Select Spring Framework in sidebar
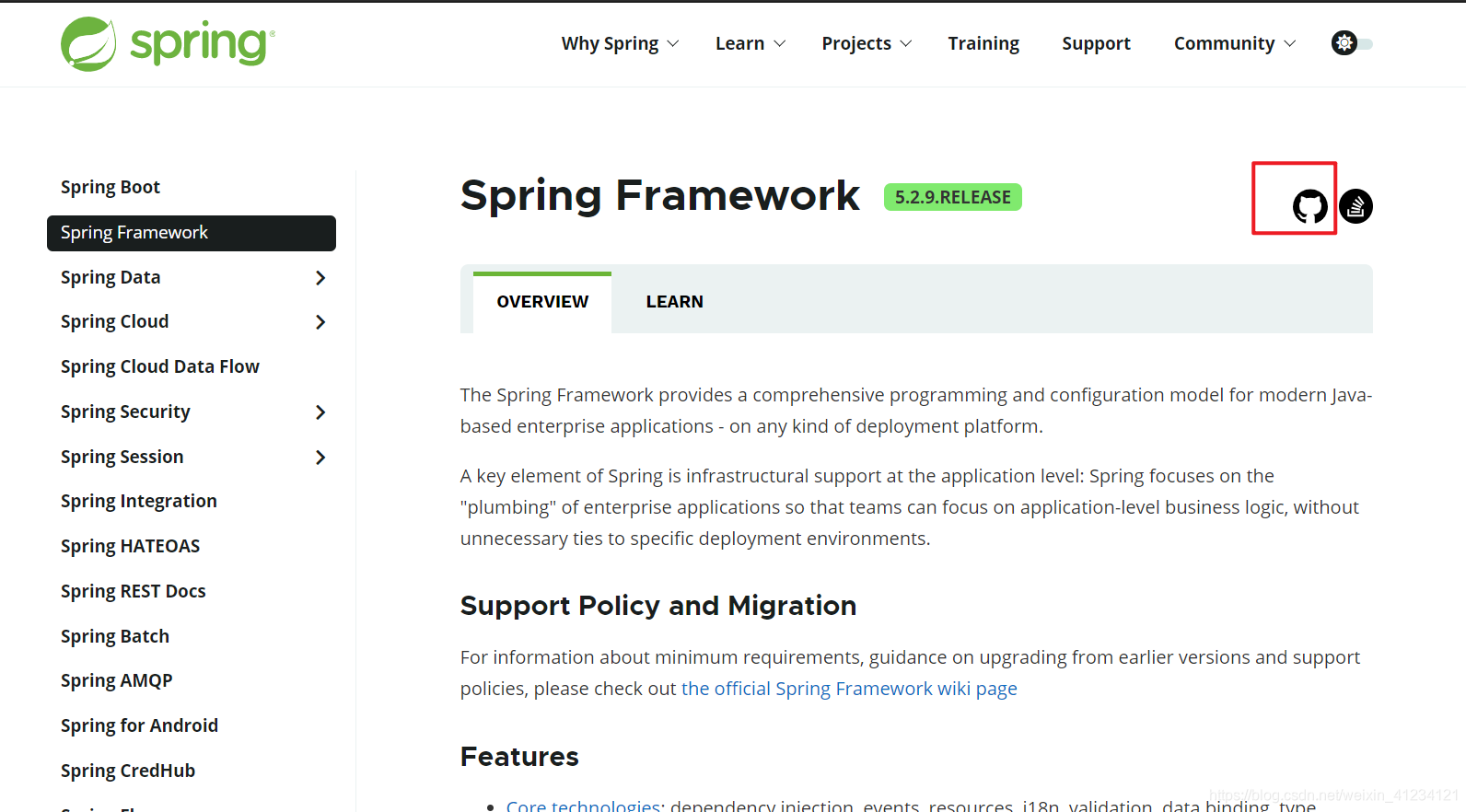This screenshot has height=812, width=1466. click(192, 233)
